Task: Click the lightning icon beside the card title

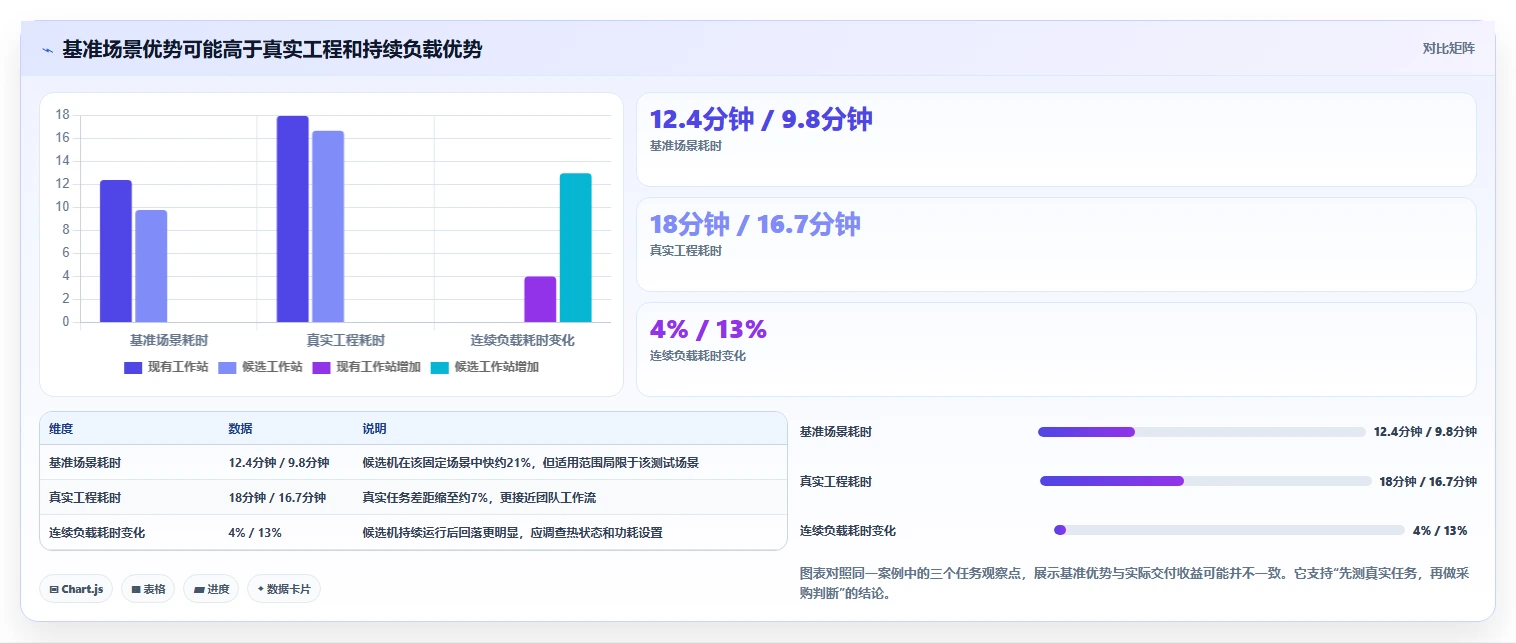Action: [47, 50]
